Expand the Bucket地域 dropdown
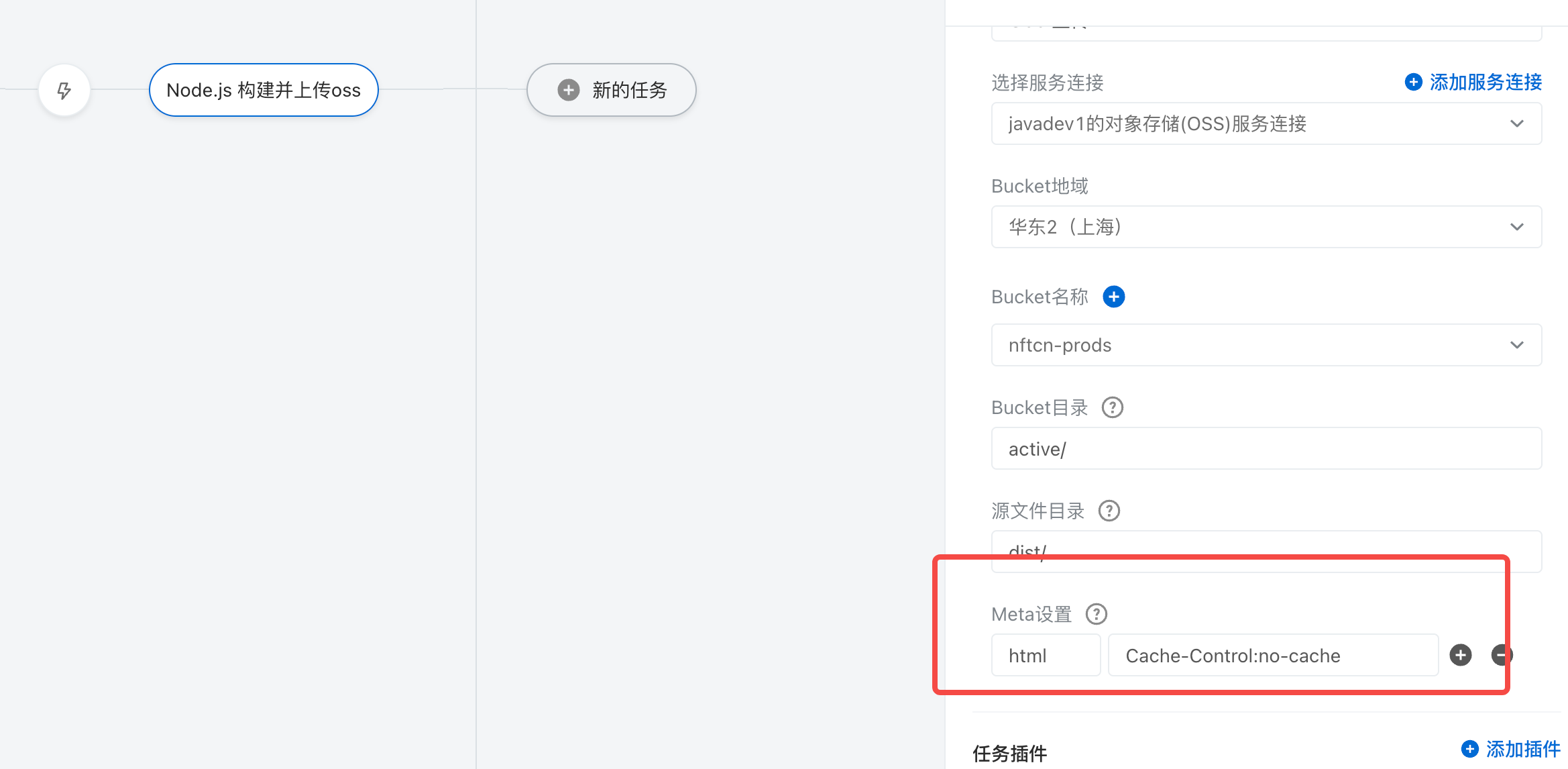The width and height of the screenshot is (1568, 769). tap(1266, 227)
